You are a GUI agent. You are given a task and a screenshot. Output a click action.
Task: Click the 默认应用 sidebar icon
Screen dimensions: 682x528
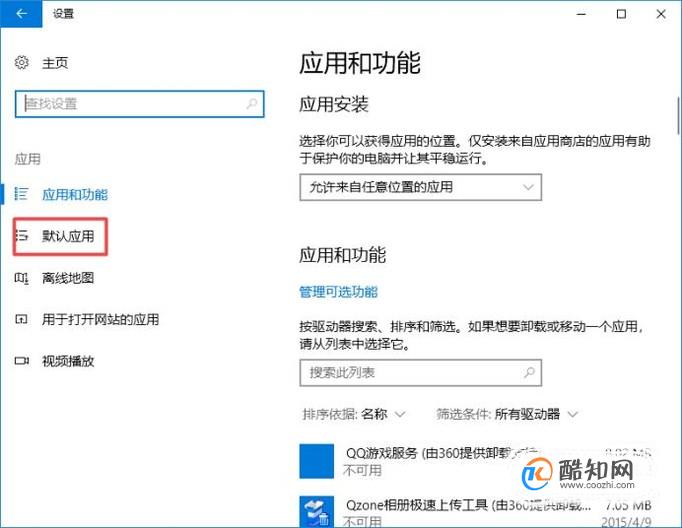click(x=21, y=236)
